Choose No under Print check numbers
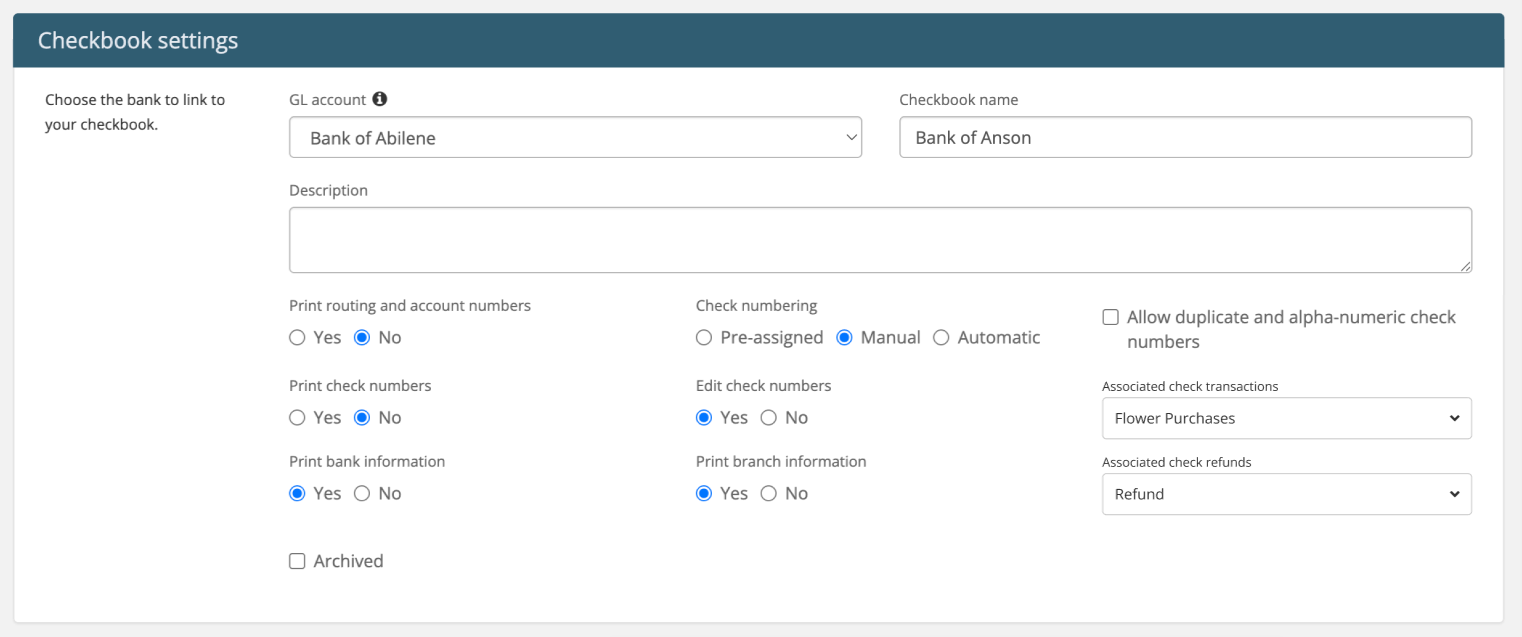The image size is (1522, 637). [x=362, y=418]
